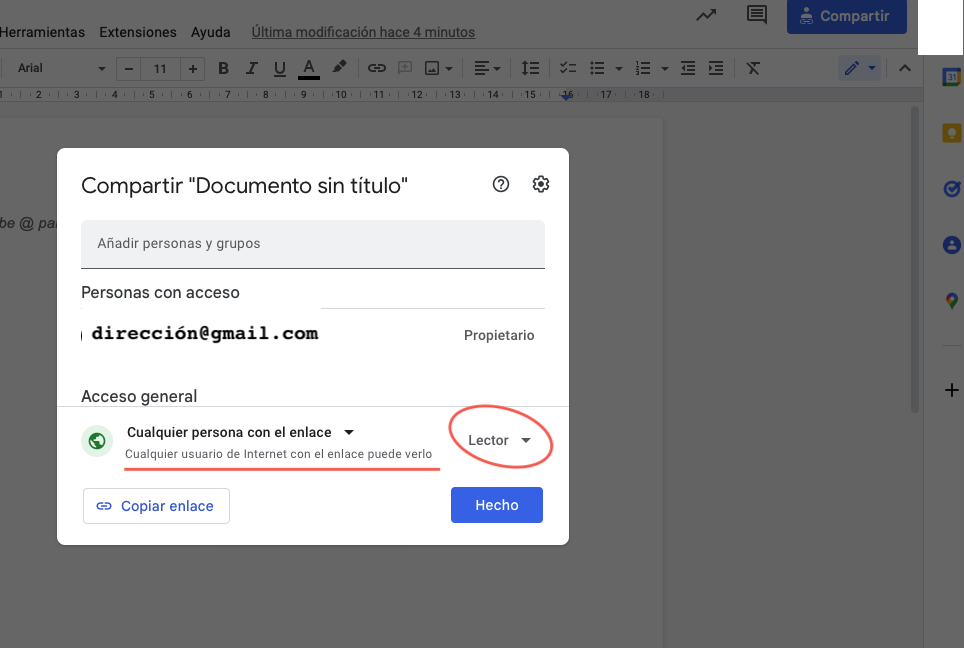Open the 'Cualquier persona con el enlace' dropdown

click(x=240, y=432)
